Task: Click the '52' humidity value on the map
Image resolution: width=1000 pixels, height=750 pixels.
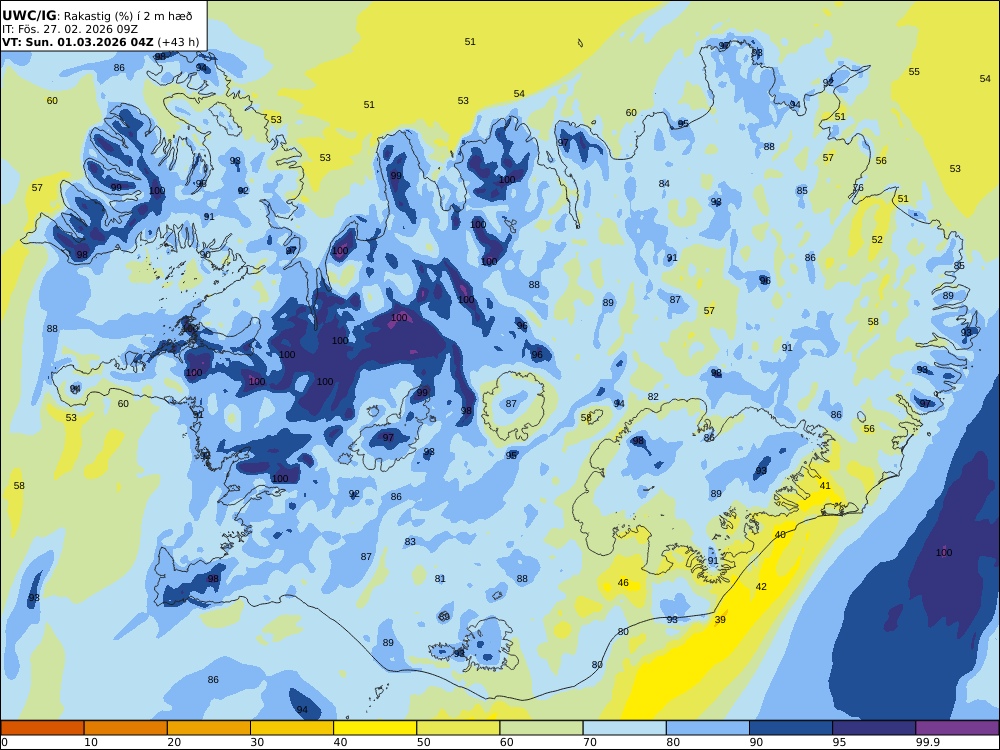Action: click(877, 239)
